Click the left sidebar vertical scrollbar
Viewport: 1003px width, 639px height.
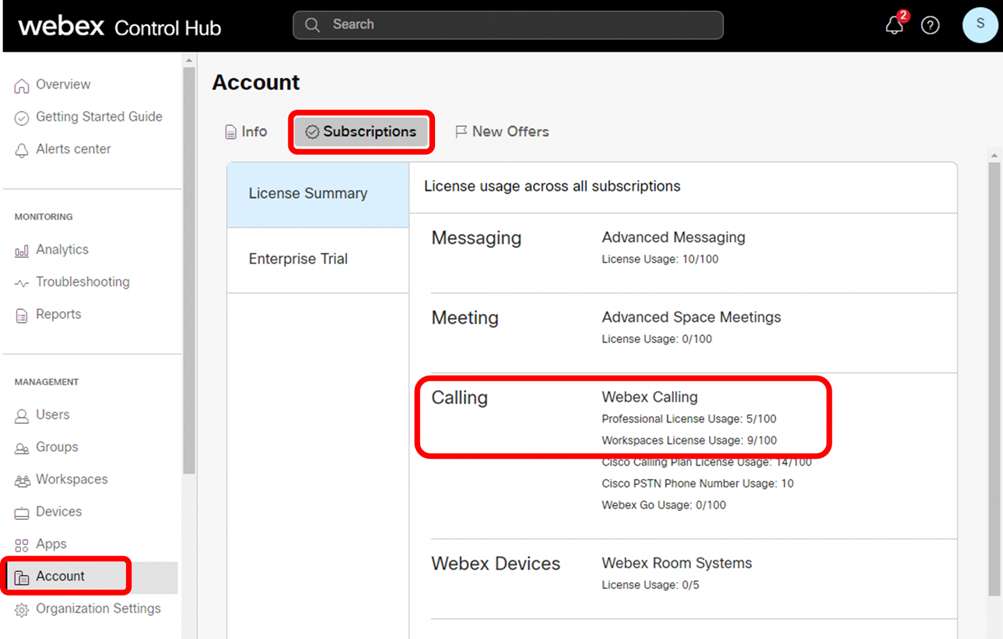click(189, 300)
